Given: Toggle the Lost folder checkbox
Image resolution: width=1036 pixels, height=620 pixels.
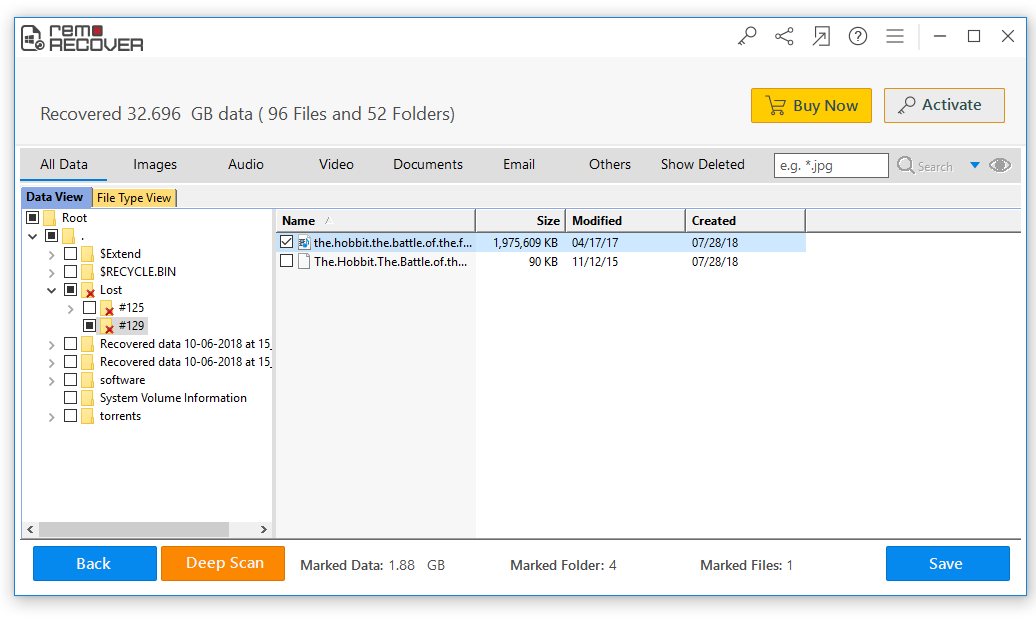Looking at the screenshot, I should [x=70, y=290].
